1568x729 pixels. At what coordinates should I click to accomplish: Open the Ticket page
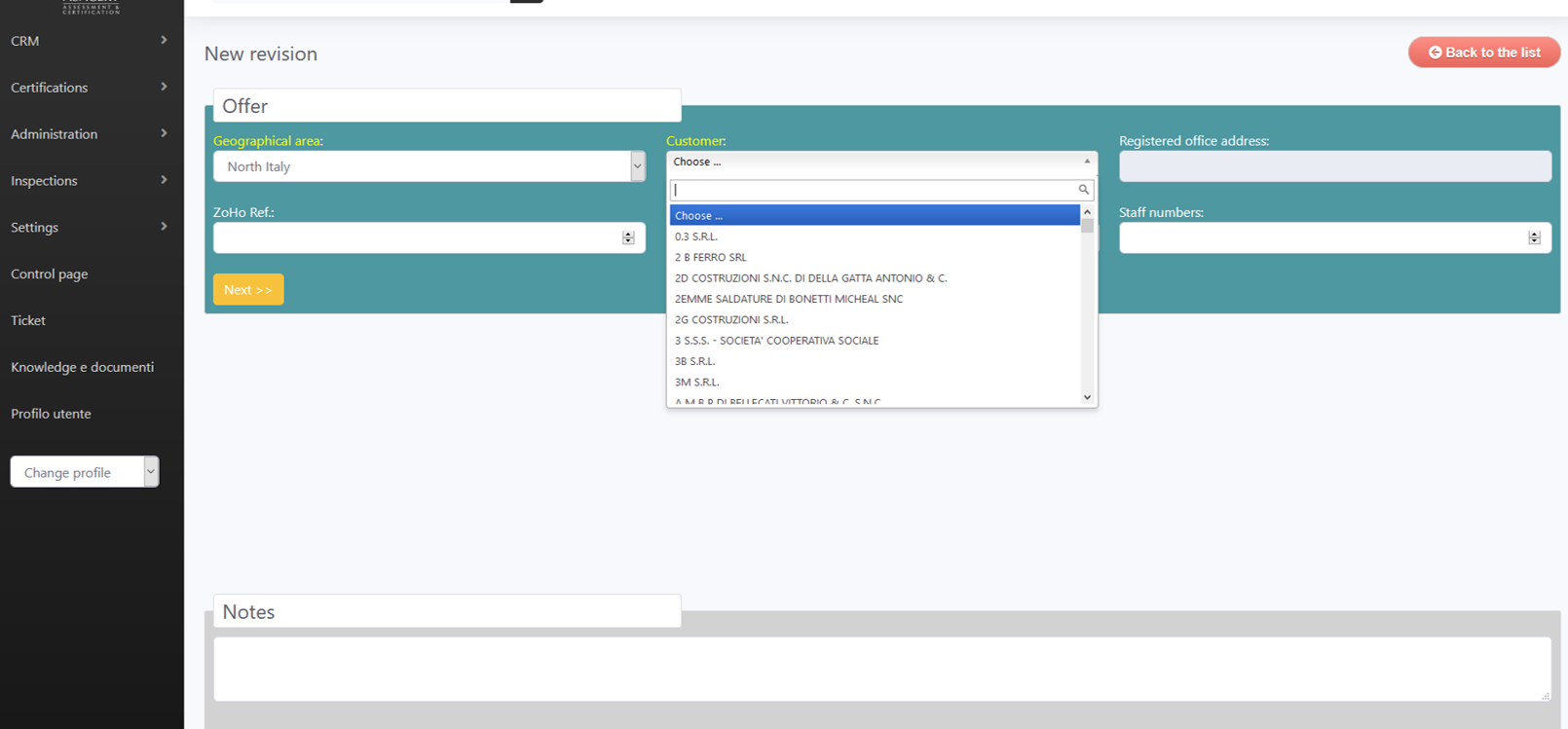pos(28,320)
